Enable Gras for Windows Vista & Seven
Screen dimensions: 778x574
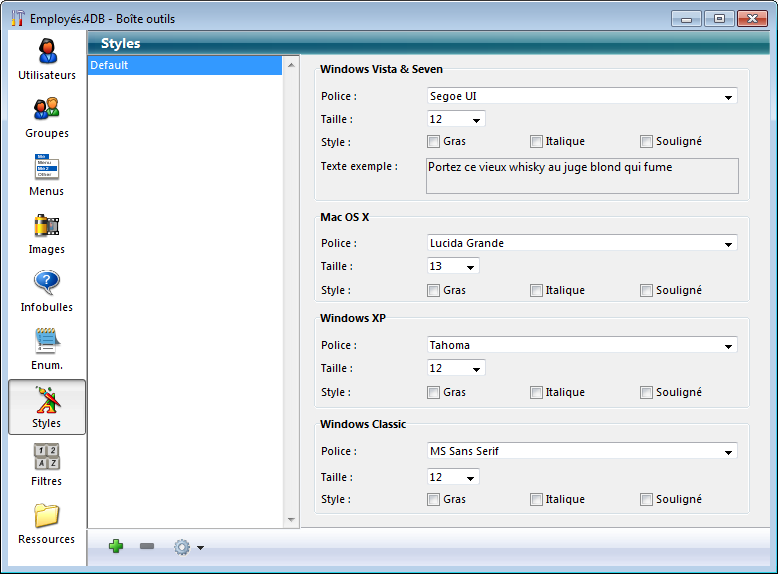(x=433, y=141)
